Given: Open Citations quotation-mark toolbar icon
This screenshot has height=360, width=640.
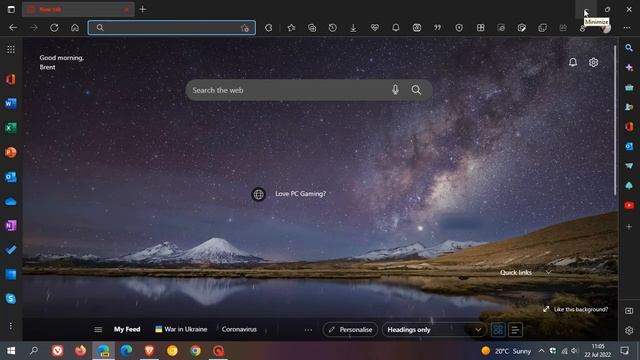Looking at the screenshot, I should tap(438, 28).
